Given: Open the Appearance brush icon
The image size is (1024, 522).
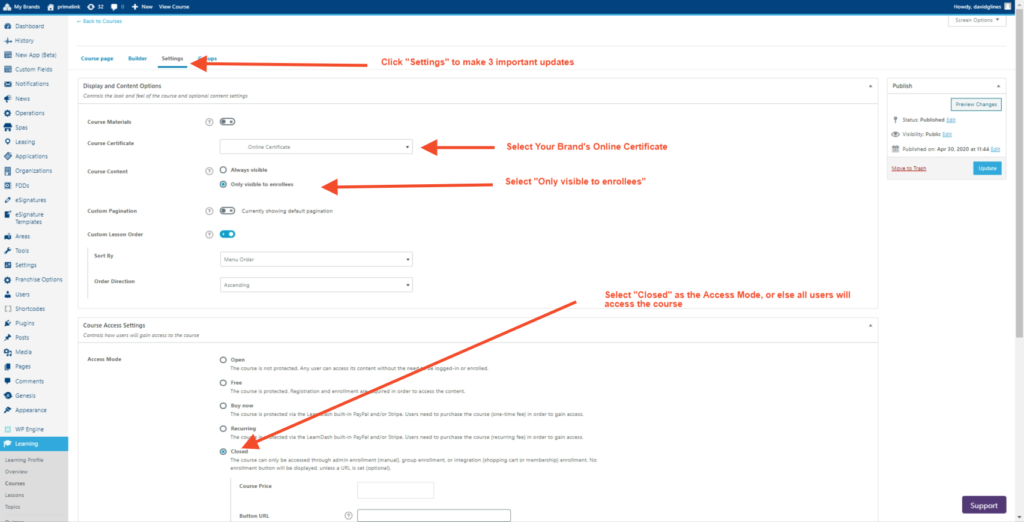Looking at the screenshot, I should click(x=8, y=410).
